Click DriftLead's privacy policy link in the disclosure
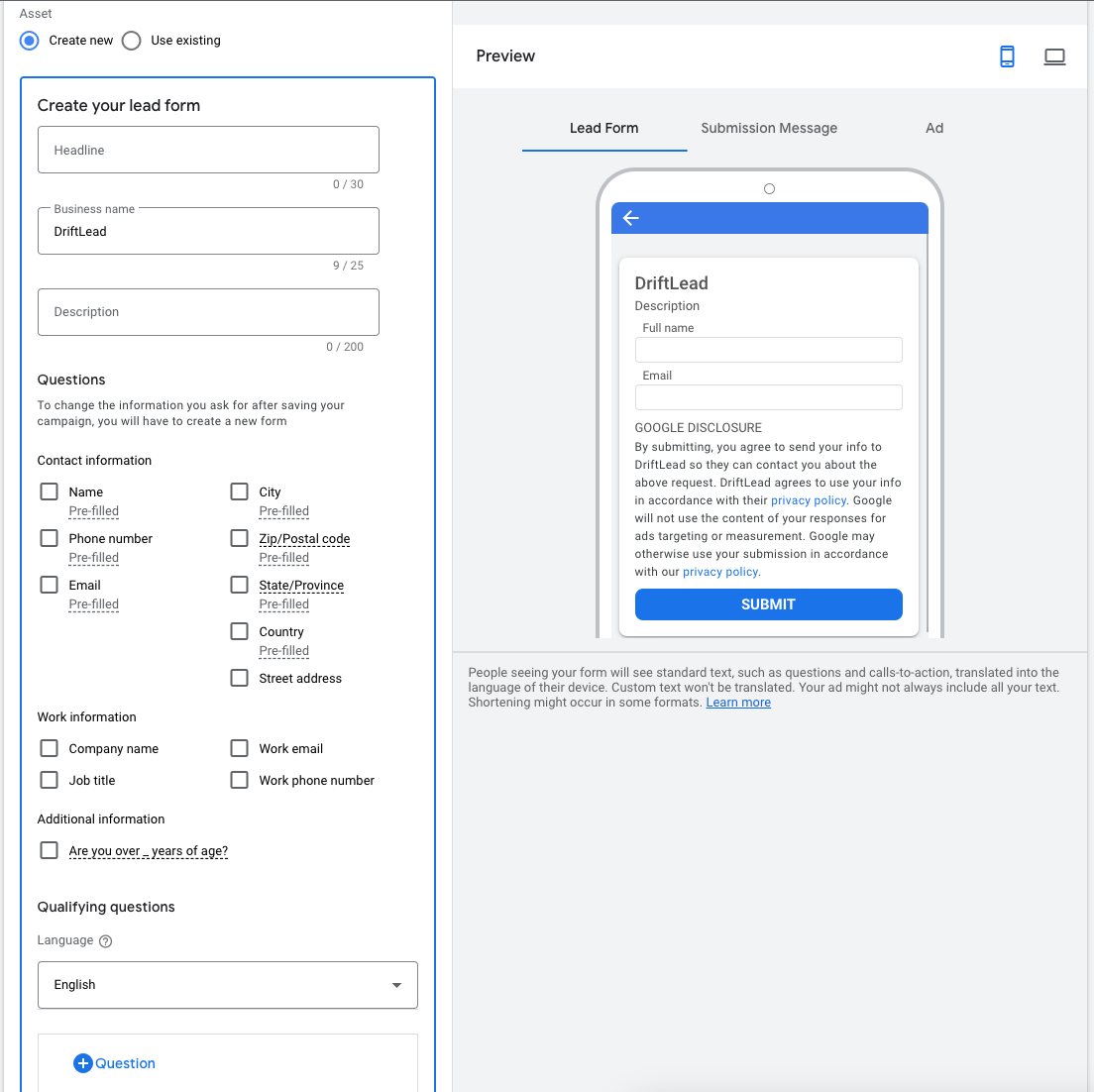1094x1092 pixels. (x=809, y=499)
